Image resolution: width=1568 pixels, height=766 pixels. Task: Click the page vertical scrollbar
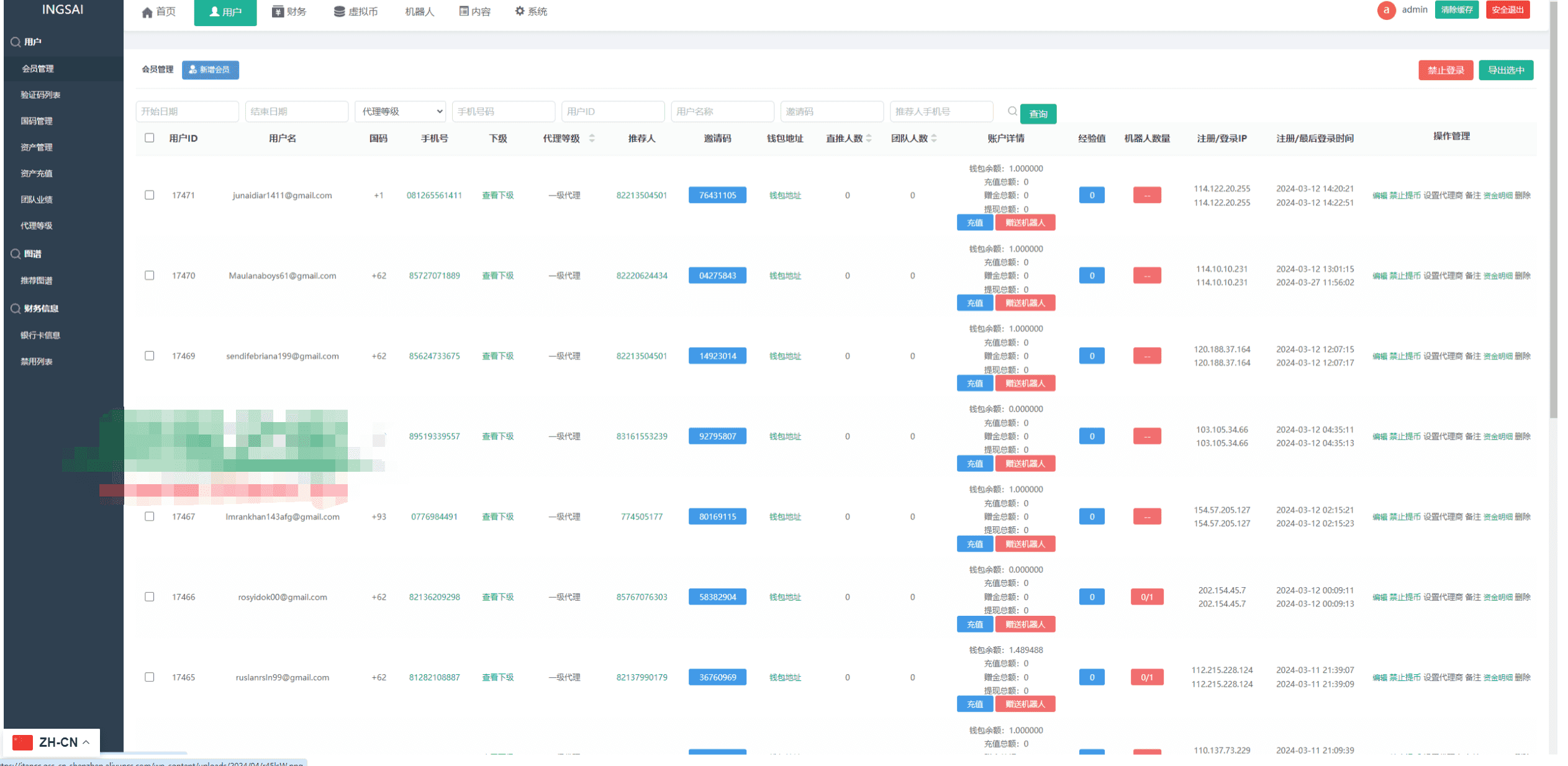[1552, 211]
